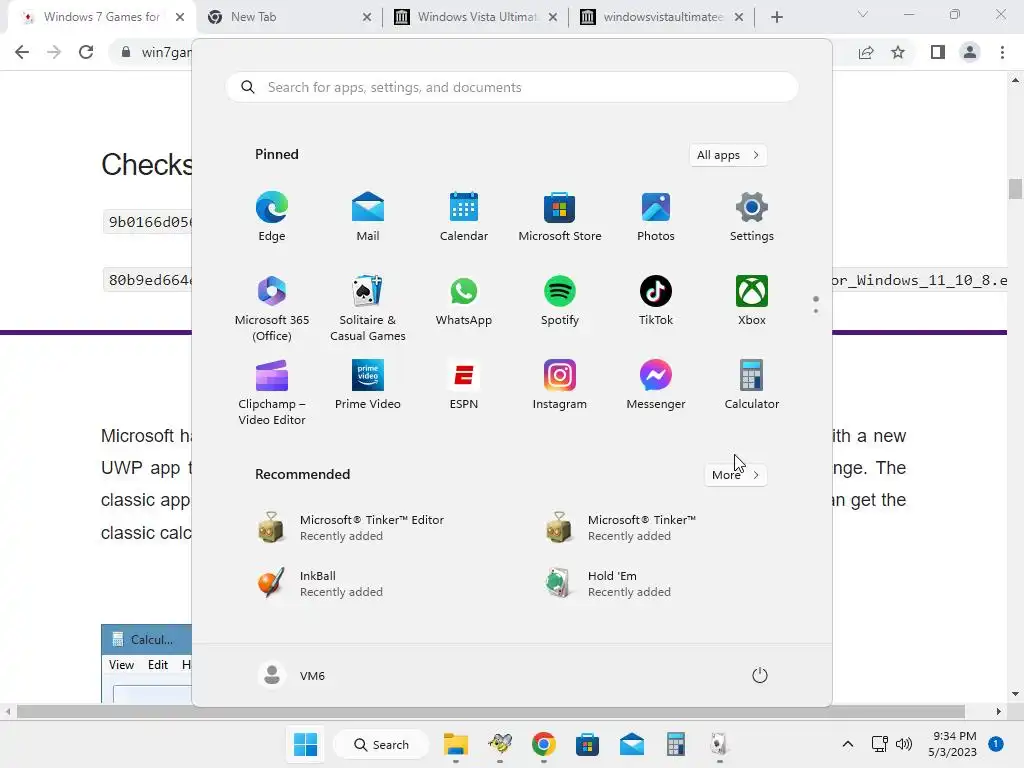The image size is (1024, 768).
Task: Launch Spotify from pinned apps
Action: pyautogui.click(x=560, y=300)
